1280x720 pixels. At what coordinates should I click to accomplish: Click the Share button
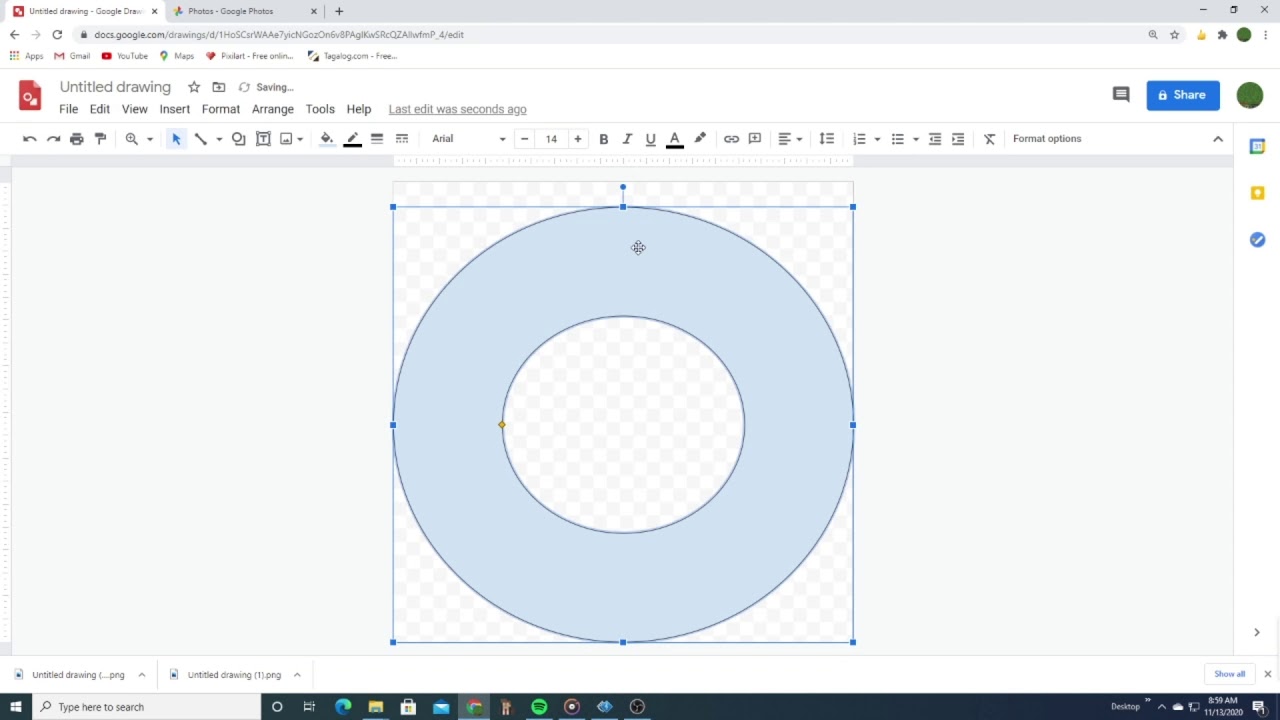pyautogui.click(x=1183, y=95)
